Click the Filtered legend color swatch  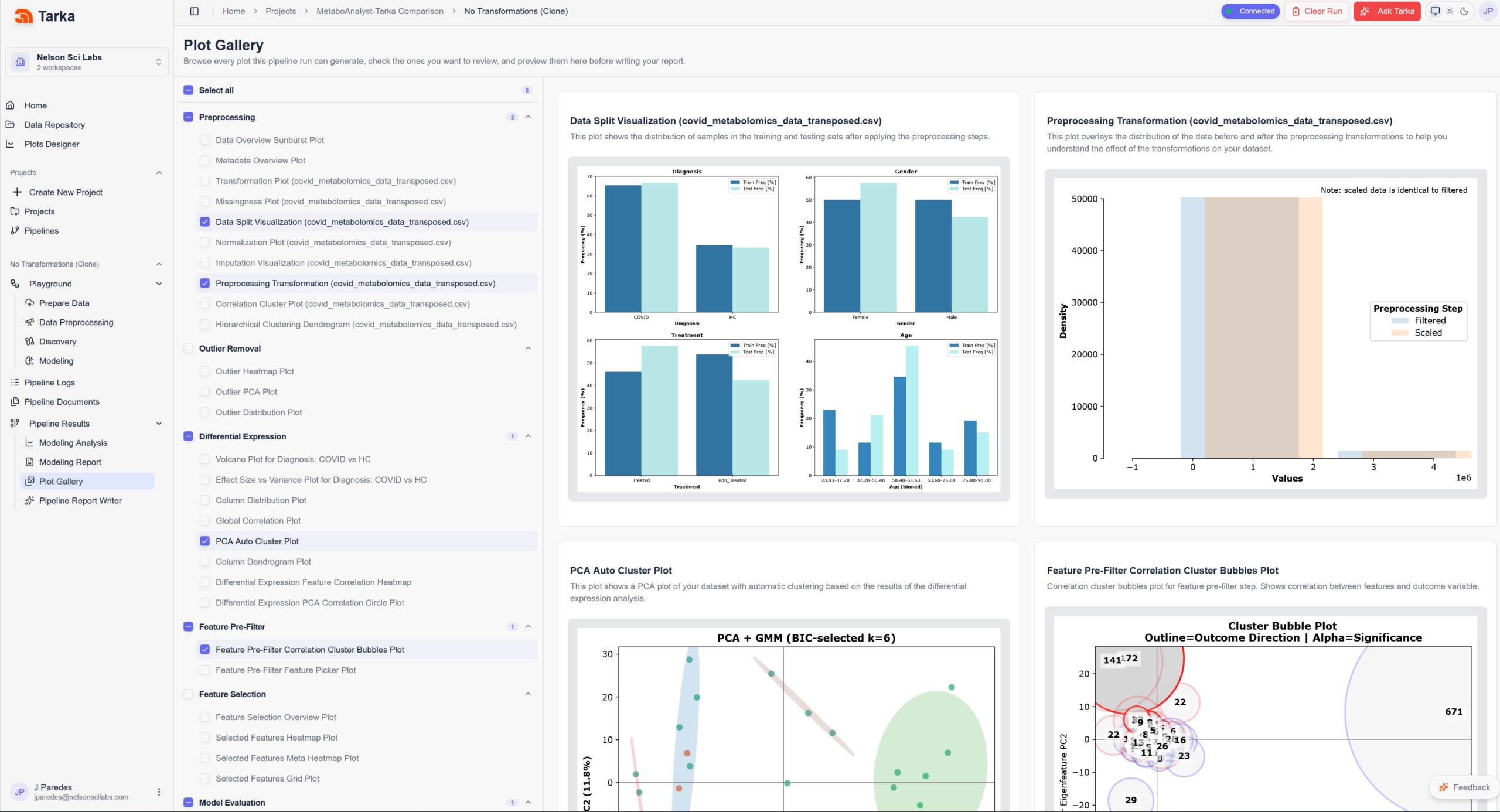[1400, 320]
